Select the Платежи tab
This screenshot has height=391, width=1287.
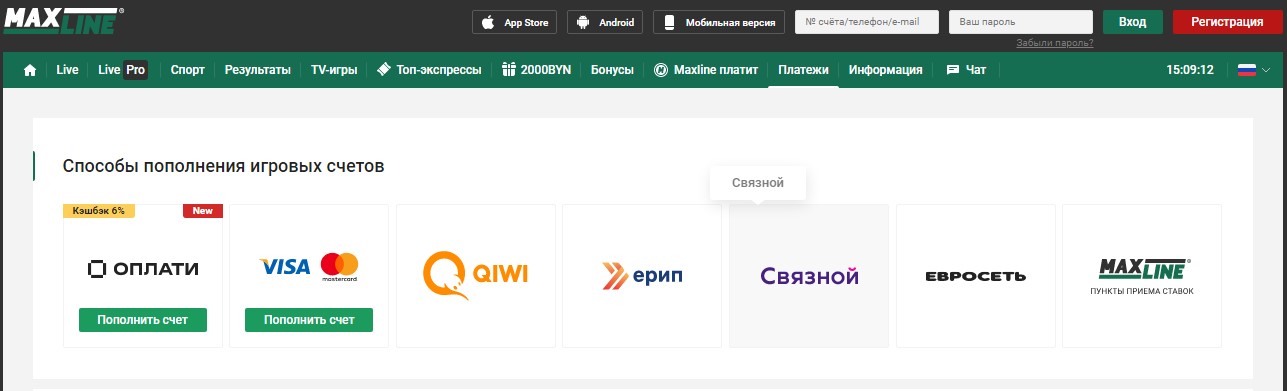tap(803, 70)
